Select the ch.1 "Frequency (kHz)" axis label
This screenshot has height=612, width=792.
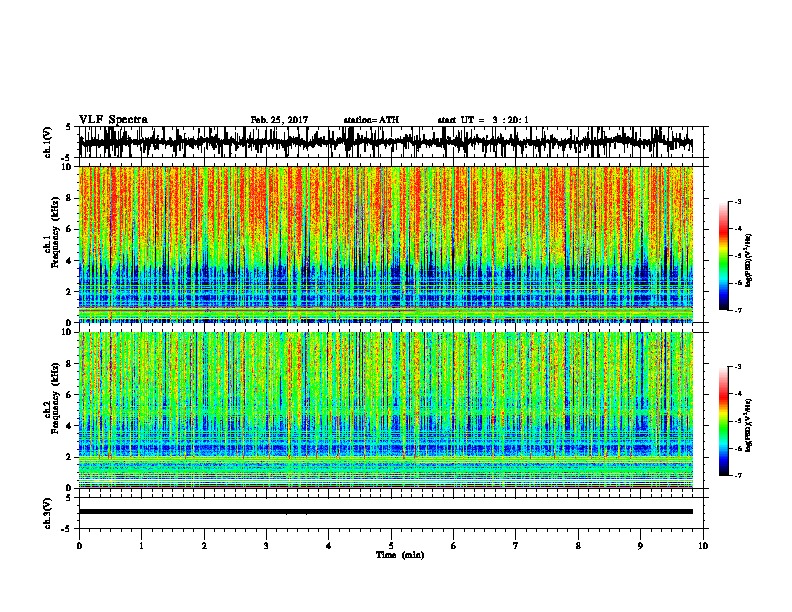[55, 232]
